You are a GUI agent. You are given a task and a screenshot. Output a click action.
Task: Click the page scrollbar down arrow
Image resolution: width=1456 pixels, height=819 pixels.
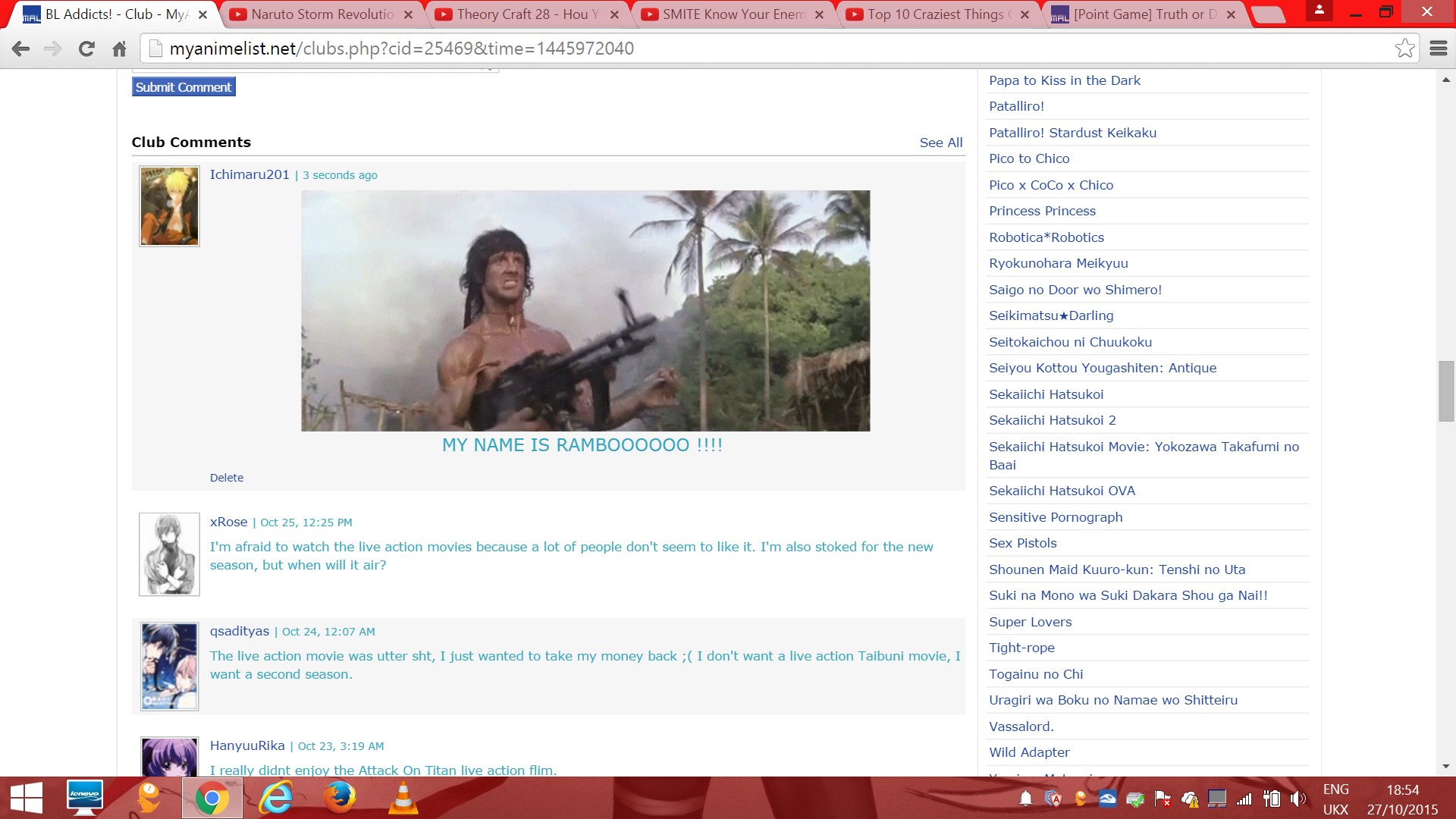(1446, 766)
